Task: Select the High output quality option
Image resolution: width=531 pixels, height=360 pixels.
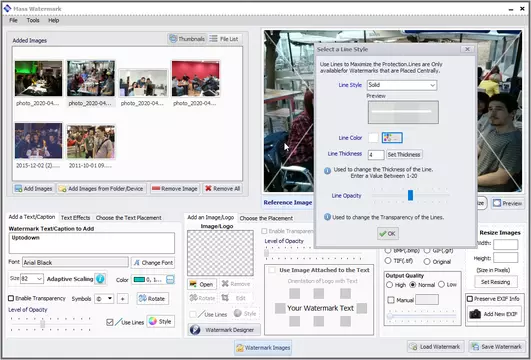Action: coord(389,285)
